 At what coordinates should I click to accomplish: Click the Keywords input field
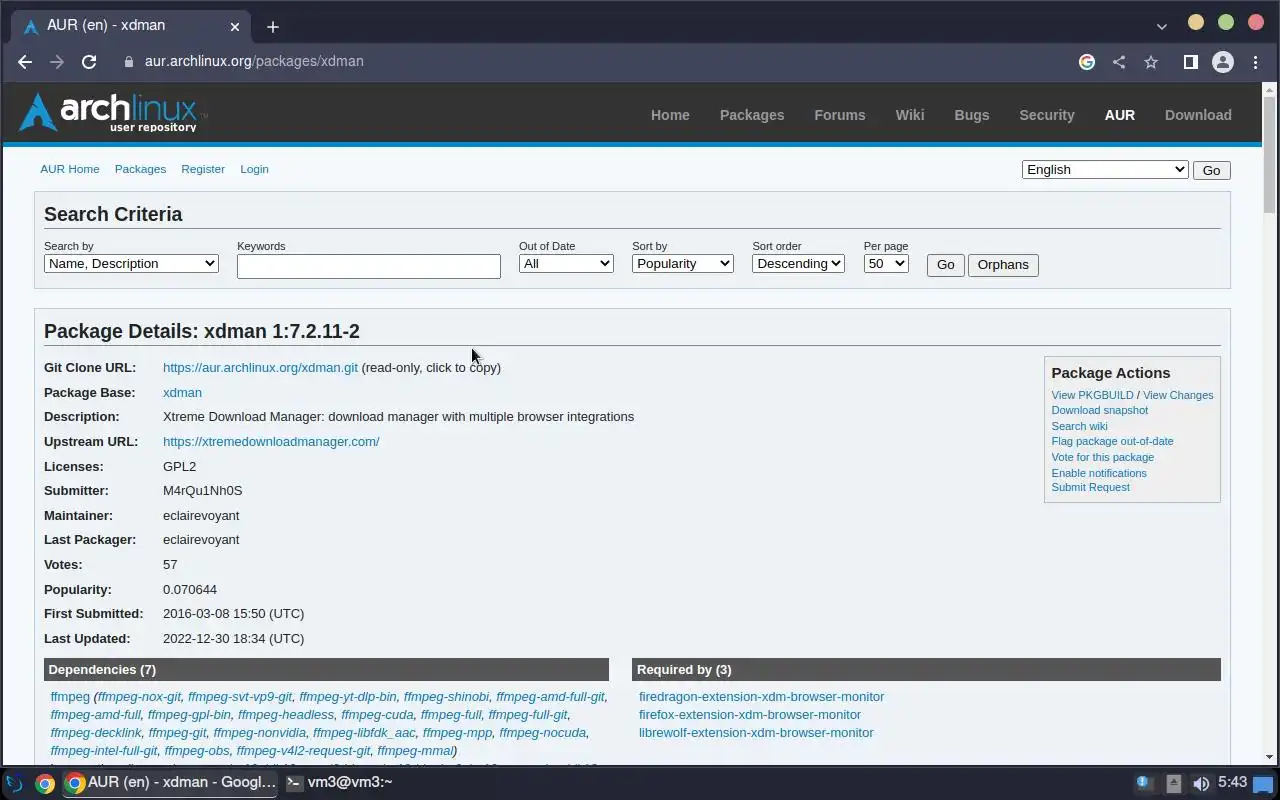(369, 266)
